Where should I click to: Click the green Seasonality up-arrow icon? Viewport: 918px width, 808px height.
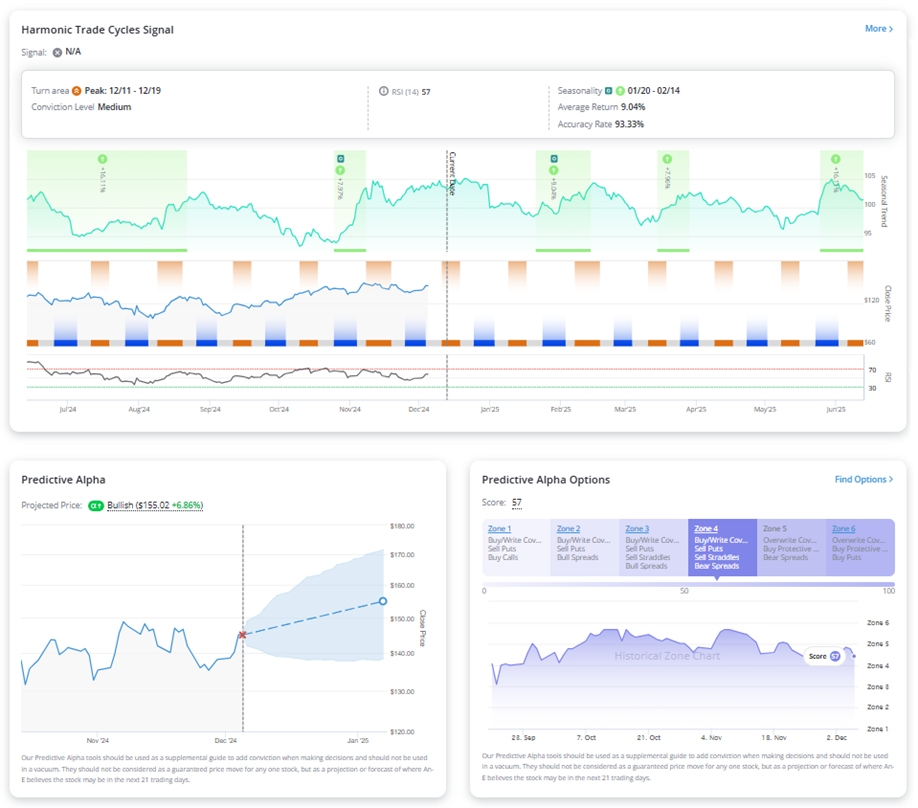click(x=620, y=91)
